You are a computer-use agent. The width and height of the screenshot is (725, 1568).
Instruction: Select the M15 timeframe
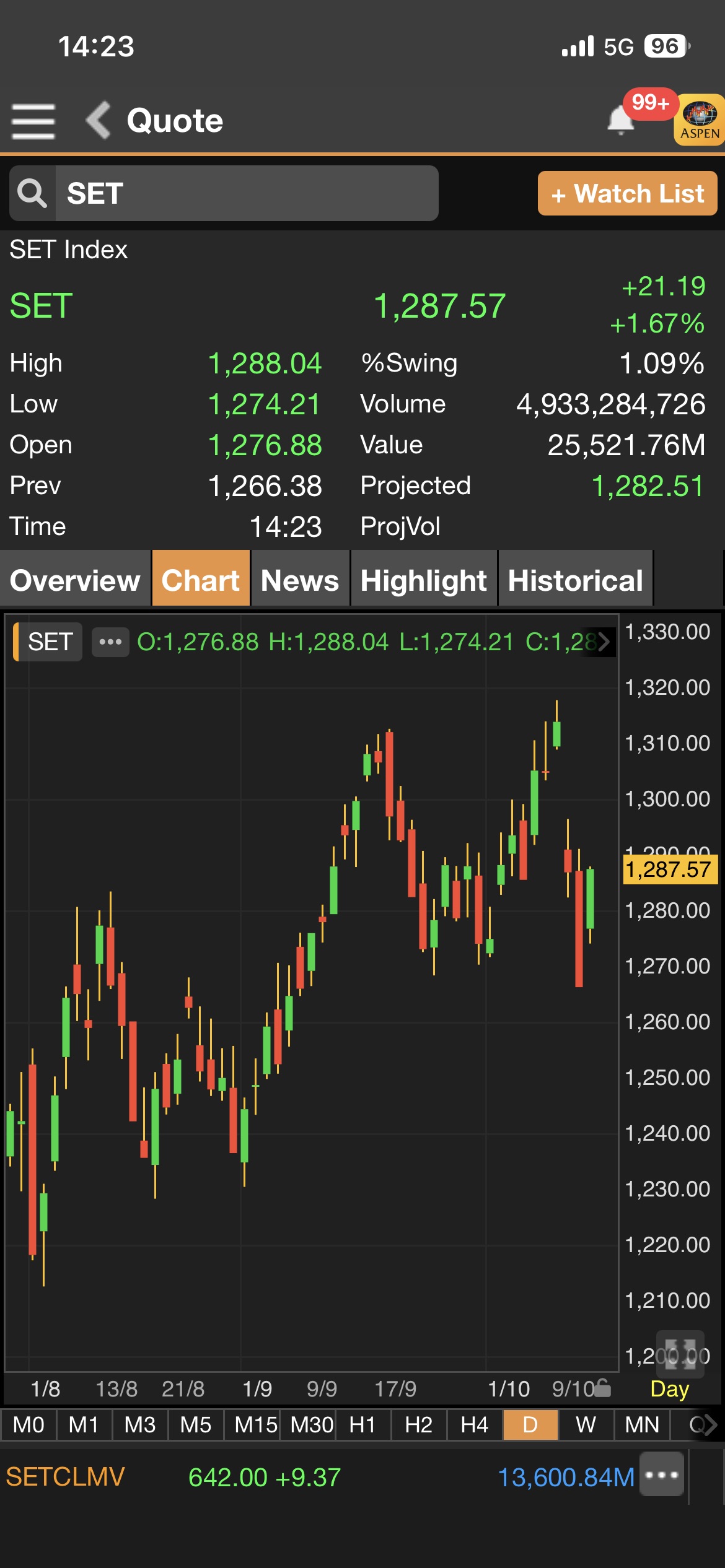point(255,1425)
